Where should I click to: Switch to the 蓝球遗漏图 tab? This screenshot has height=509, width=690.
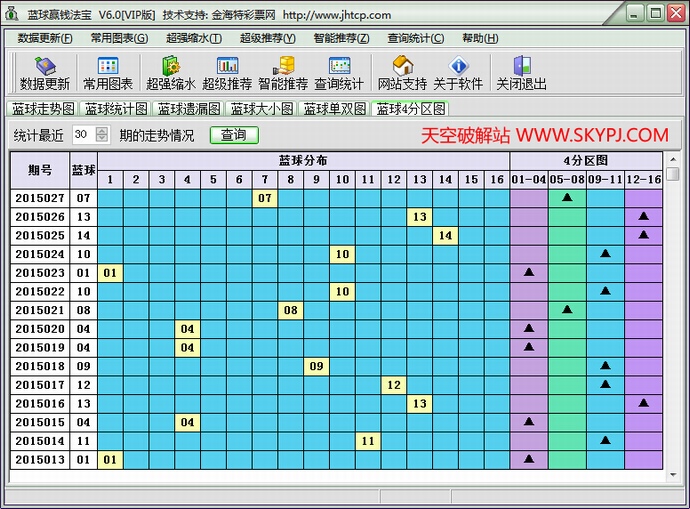(189, 109)
